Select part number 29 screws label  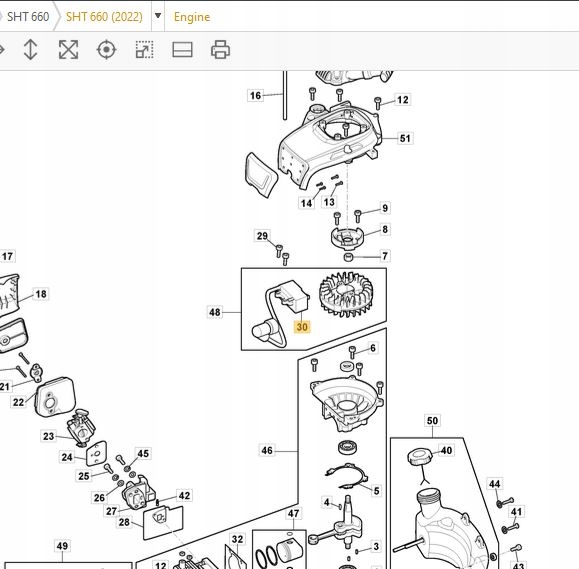click(262, 236)
